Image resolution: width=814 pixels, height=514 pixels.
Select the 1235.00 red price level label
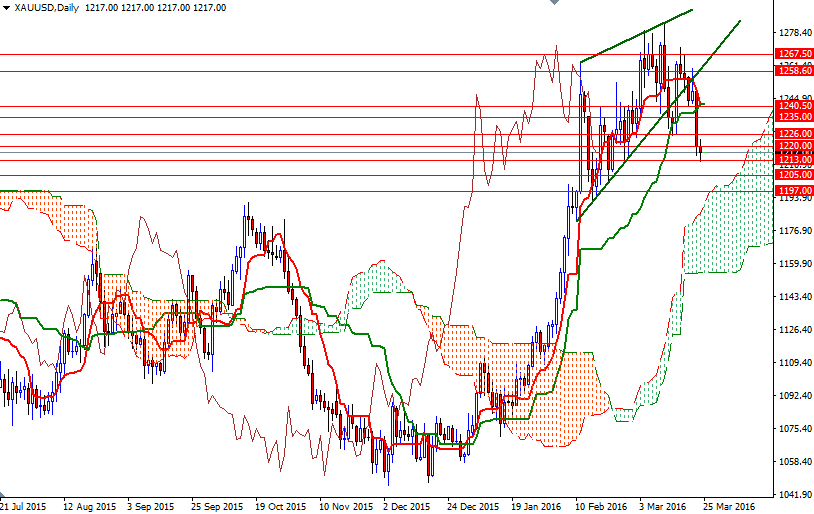click(794, 117)
